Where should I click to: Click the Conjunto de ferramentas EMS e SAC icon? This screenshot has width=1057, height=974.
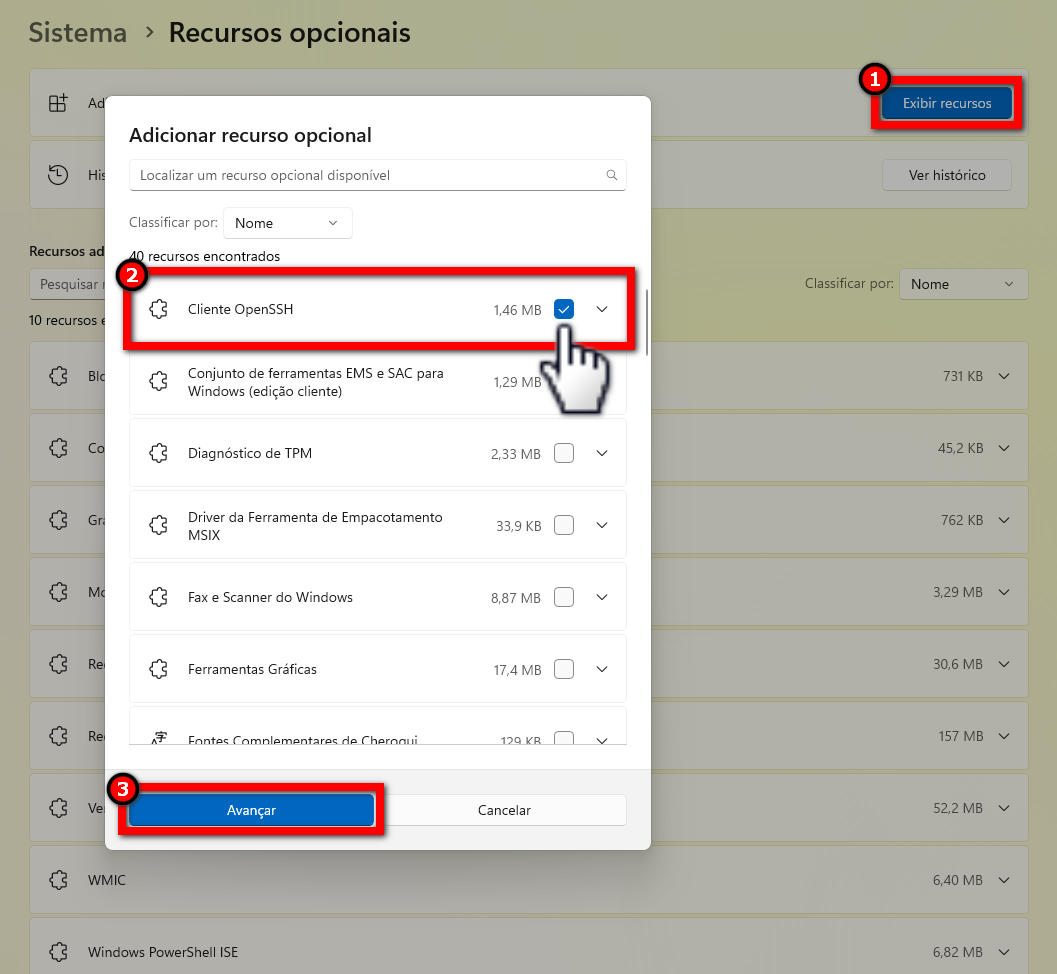coord(158,382)
